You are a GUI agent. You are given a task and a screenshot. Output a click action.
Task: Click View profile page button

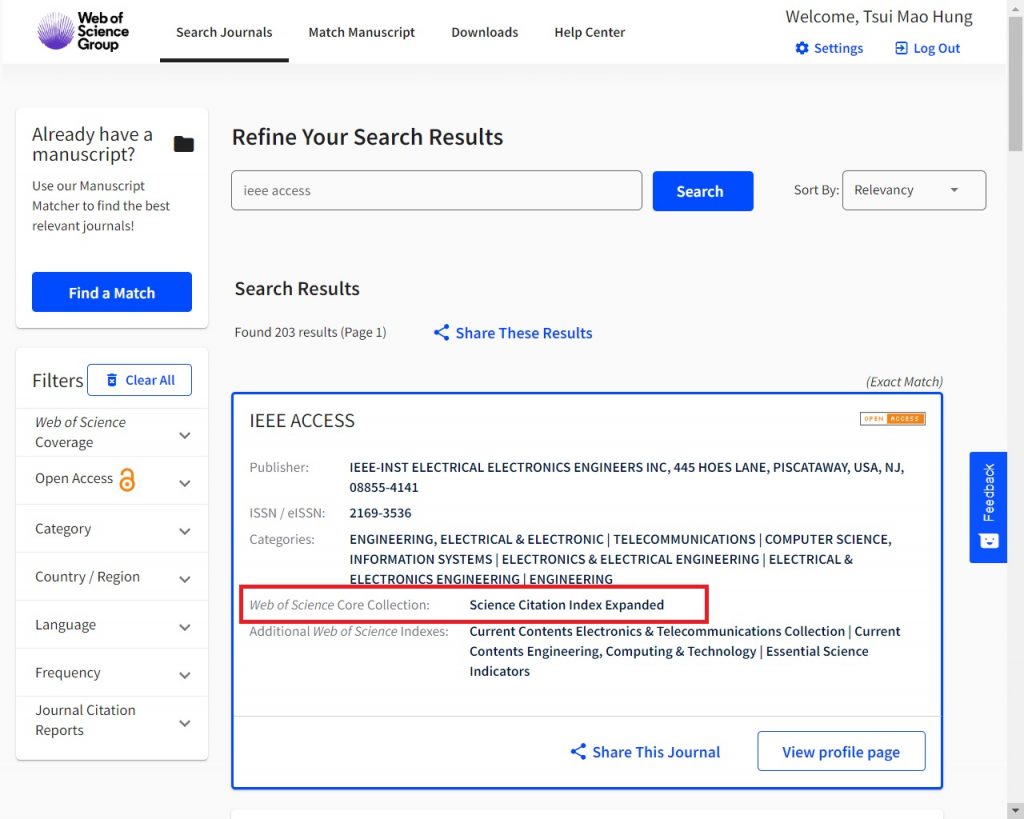[x=841, y=751]
